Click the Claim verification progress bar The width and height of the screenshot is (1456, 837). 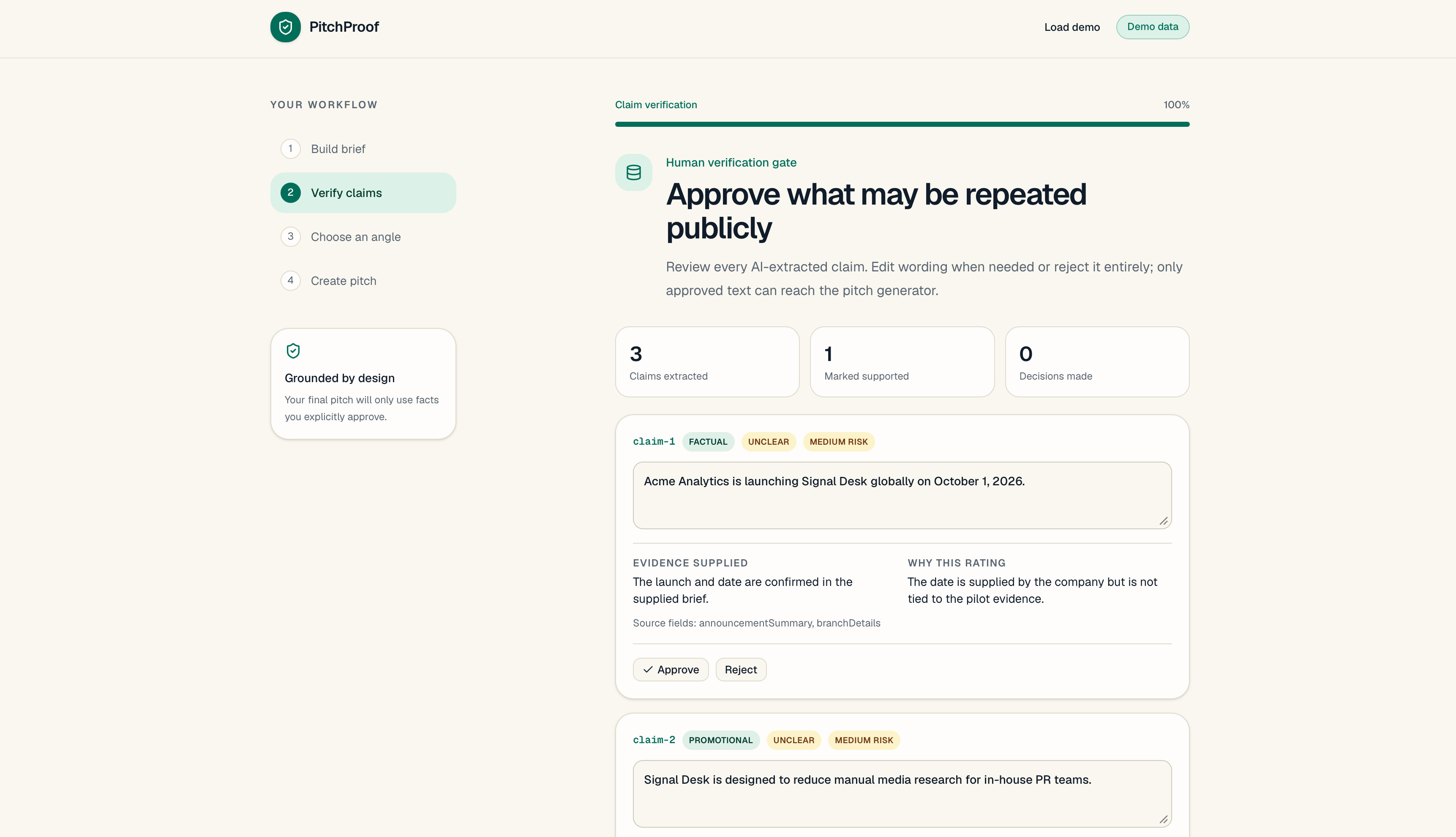point(902,124)
